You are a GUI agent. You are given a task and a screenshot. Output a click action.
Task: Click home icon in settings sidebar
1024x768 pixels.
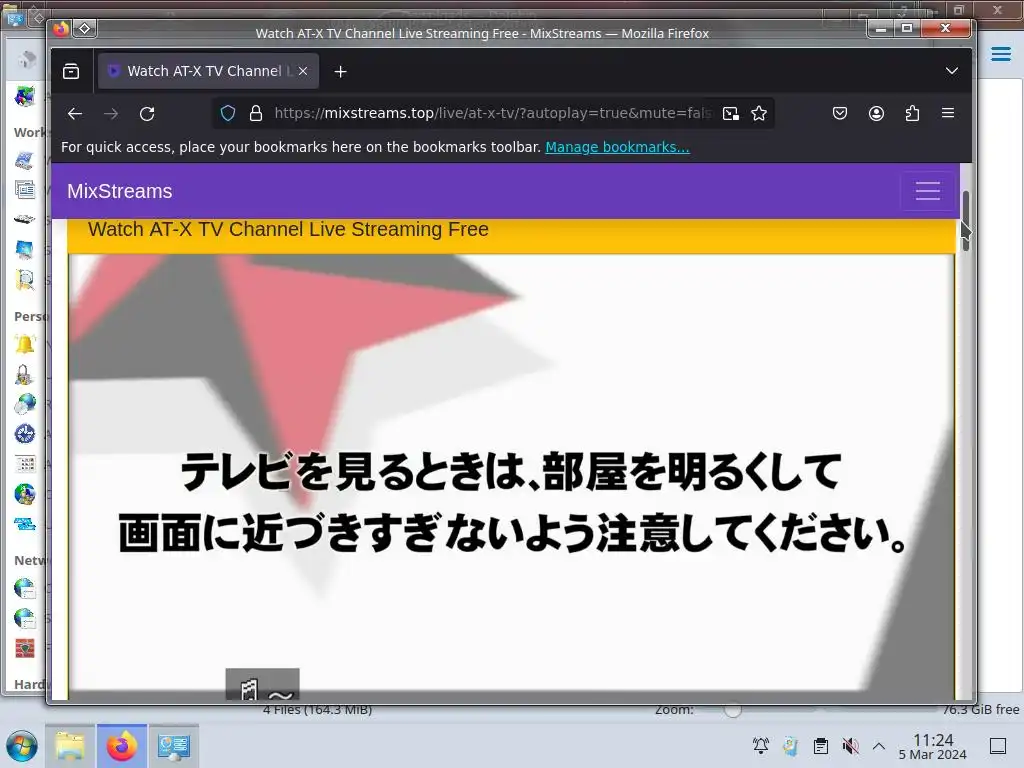pos(27,59)
